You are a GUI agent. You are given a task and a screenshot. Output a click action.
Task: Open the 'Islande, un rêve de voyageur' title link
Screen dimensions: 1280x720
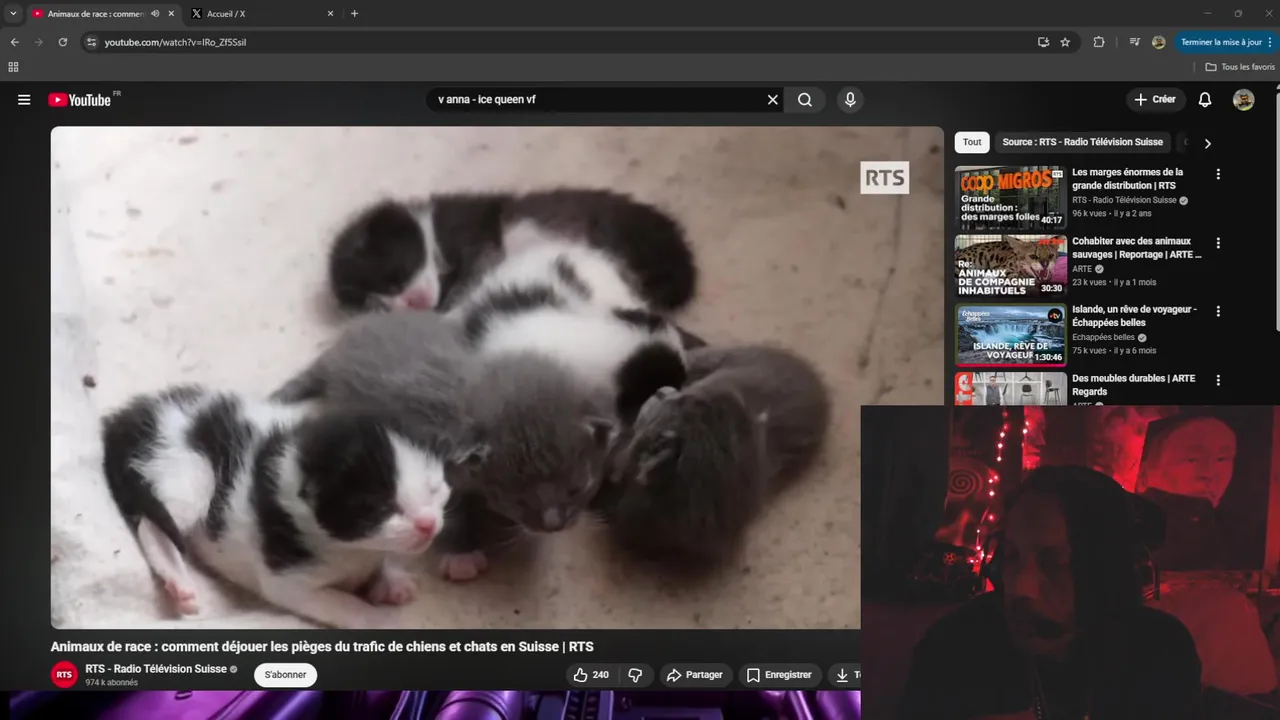1135,316
